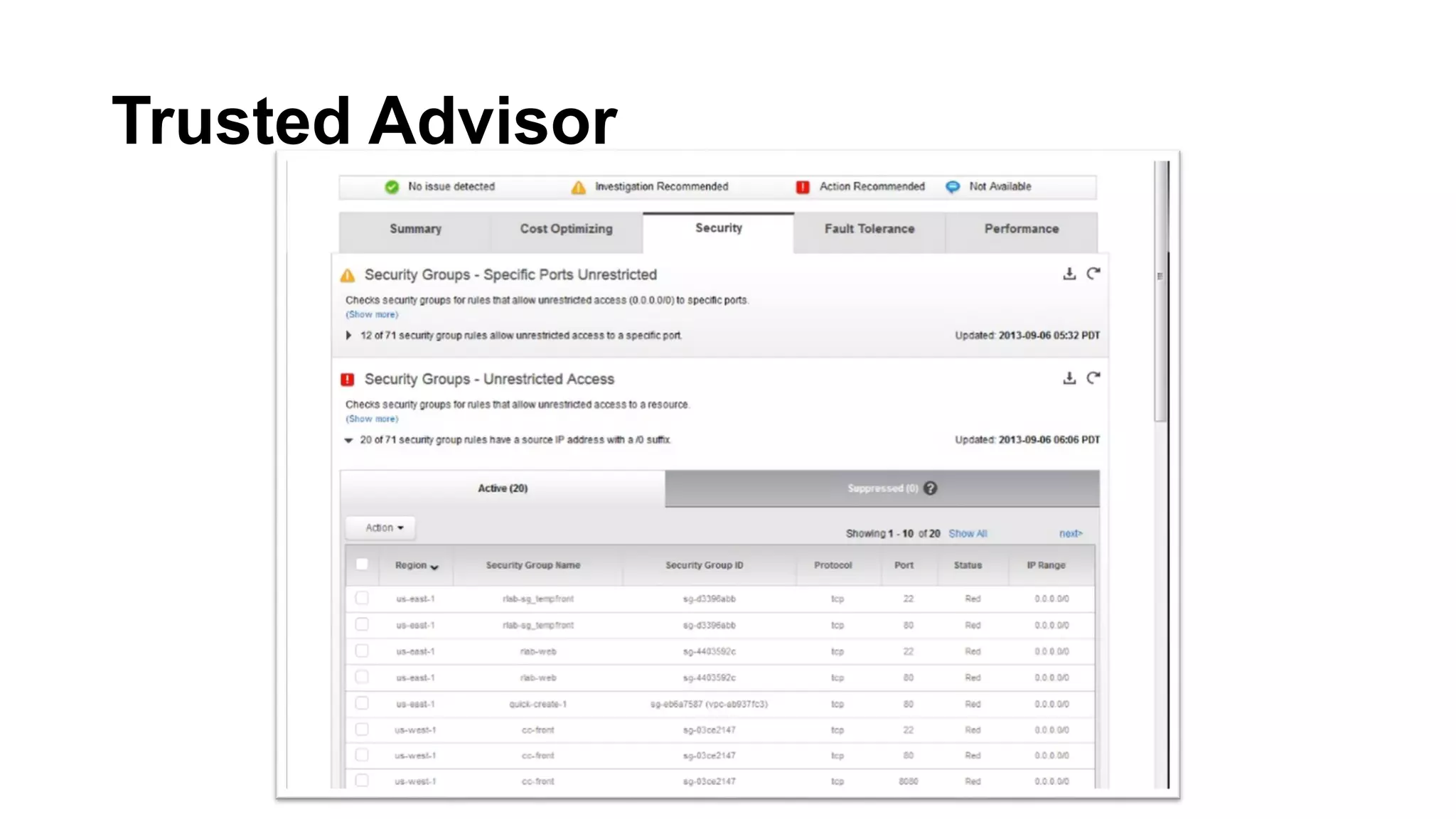Tick the checkbox for quick-create-1 row

(x=362, y=703)
